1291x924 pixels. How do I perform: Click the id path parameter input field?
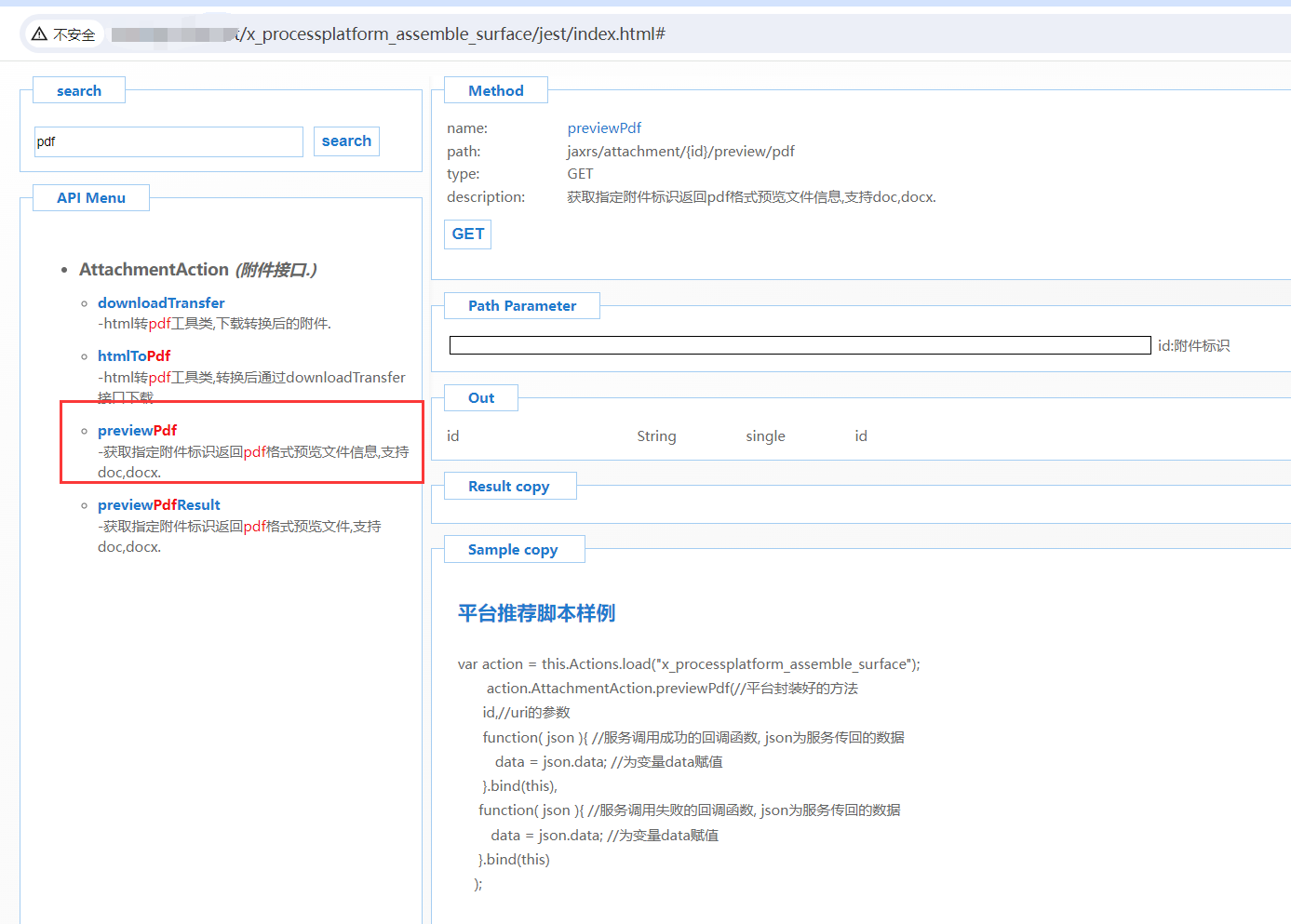(800, 345)
